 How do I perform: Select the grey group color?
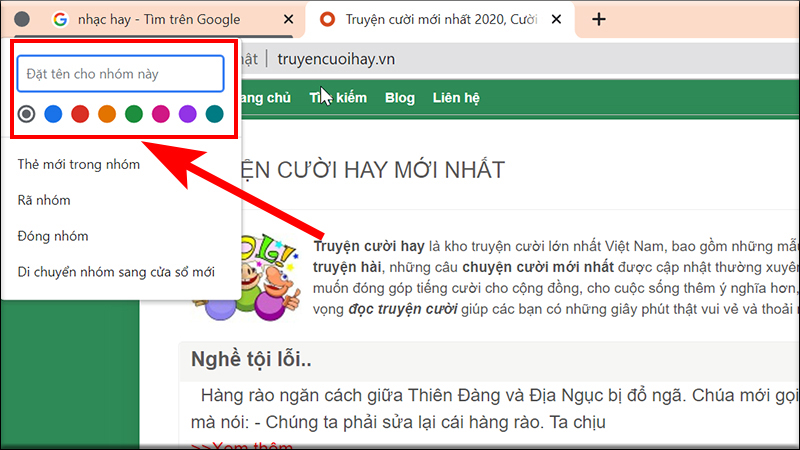27,114
